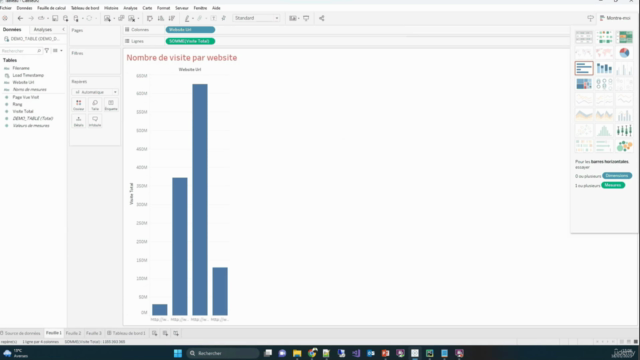Open the Feuille de calcul menu
Image resolution: width=640 pixels, height=360 pixels.
click(x=51, y=8)
